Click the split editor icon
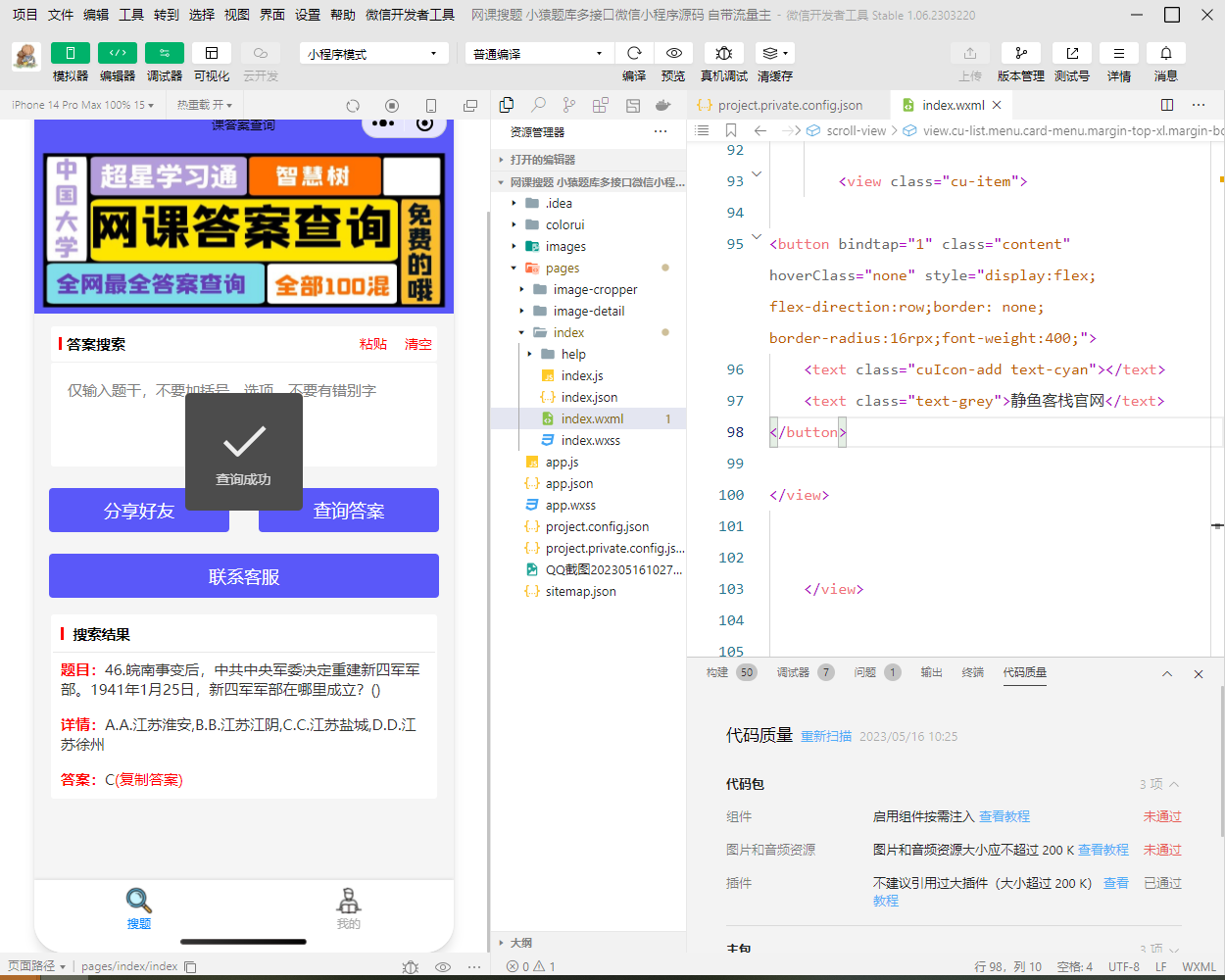This screenshot has height=980, width=1225. 1166,105
